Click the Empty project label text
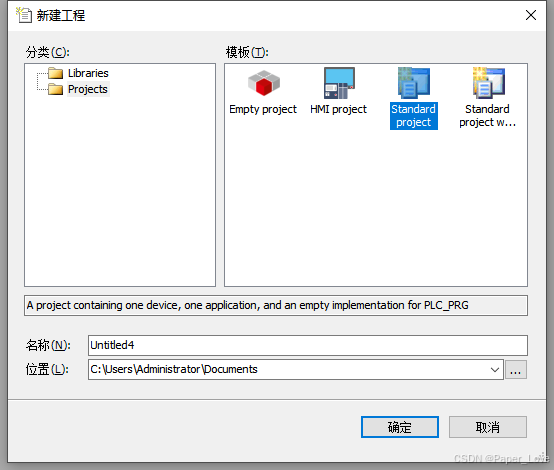Image resolution: width=554 pixels, height=470 pixels. click(x=263, y=109)
